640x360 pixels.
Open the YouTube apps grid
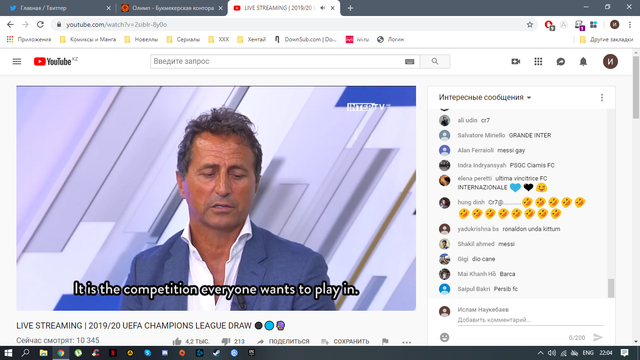[x=538, y=62]
